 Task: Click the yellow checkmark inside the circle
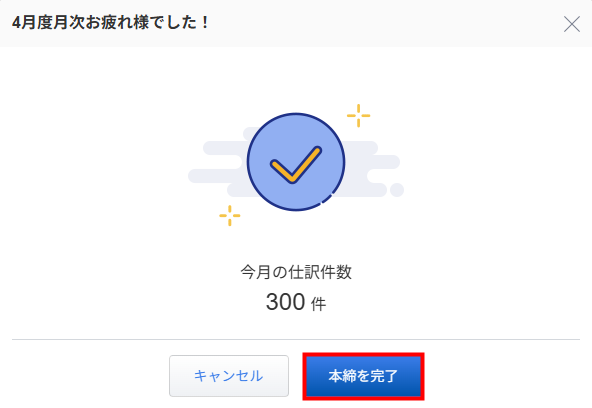tap(296, 165)
